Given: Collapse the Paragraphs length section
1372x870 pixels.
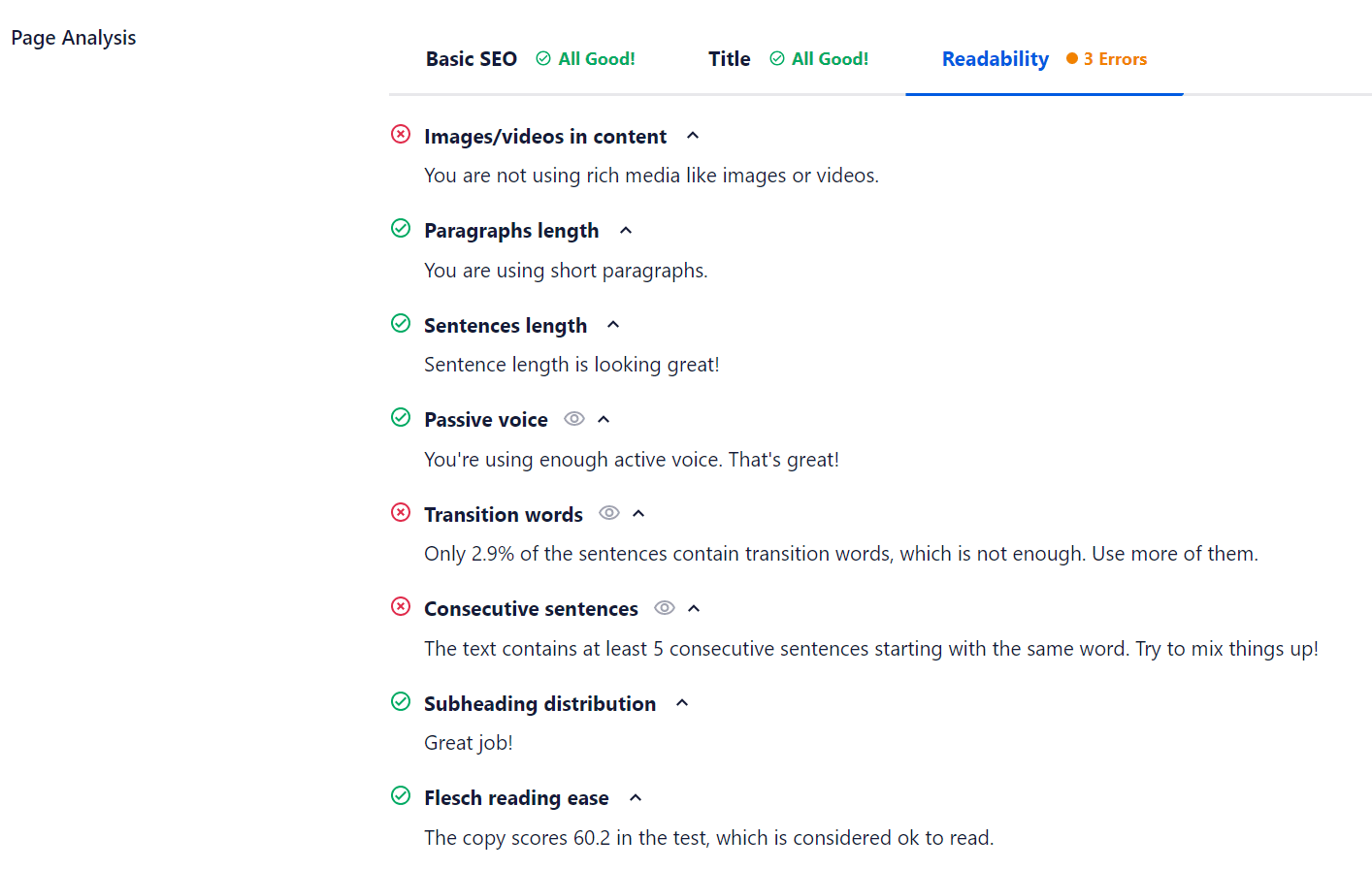Looking at the screenshot, I should 625,231.
